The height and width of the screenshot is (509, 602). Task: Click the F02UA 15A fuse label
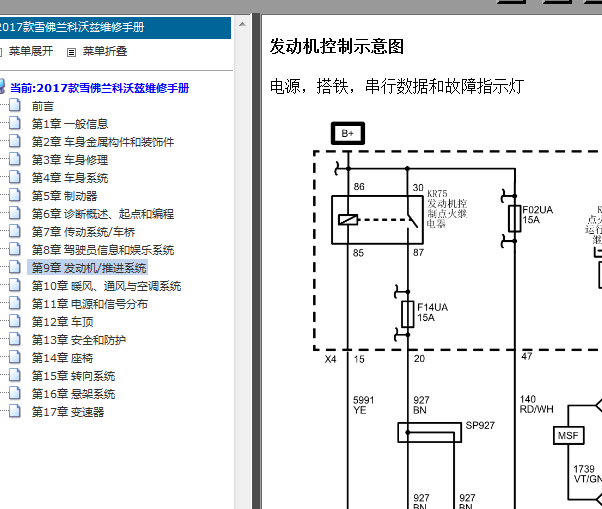coord(537,215)
